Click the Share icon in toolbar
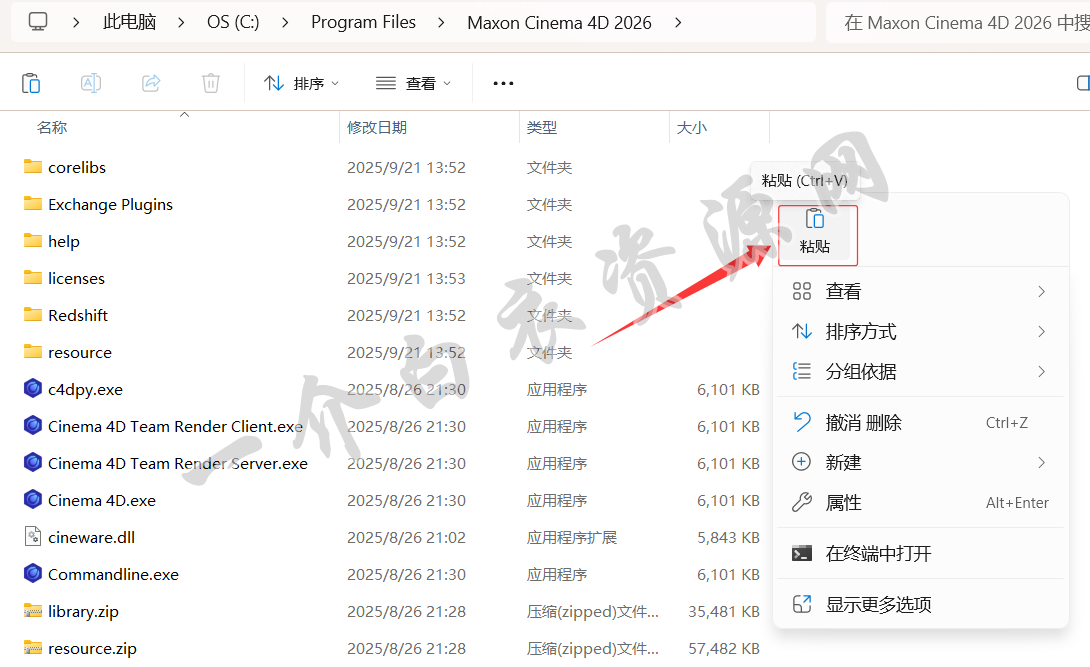This screenshot has width=1090, height=667. pyautogui.click(x=151, y=83)
